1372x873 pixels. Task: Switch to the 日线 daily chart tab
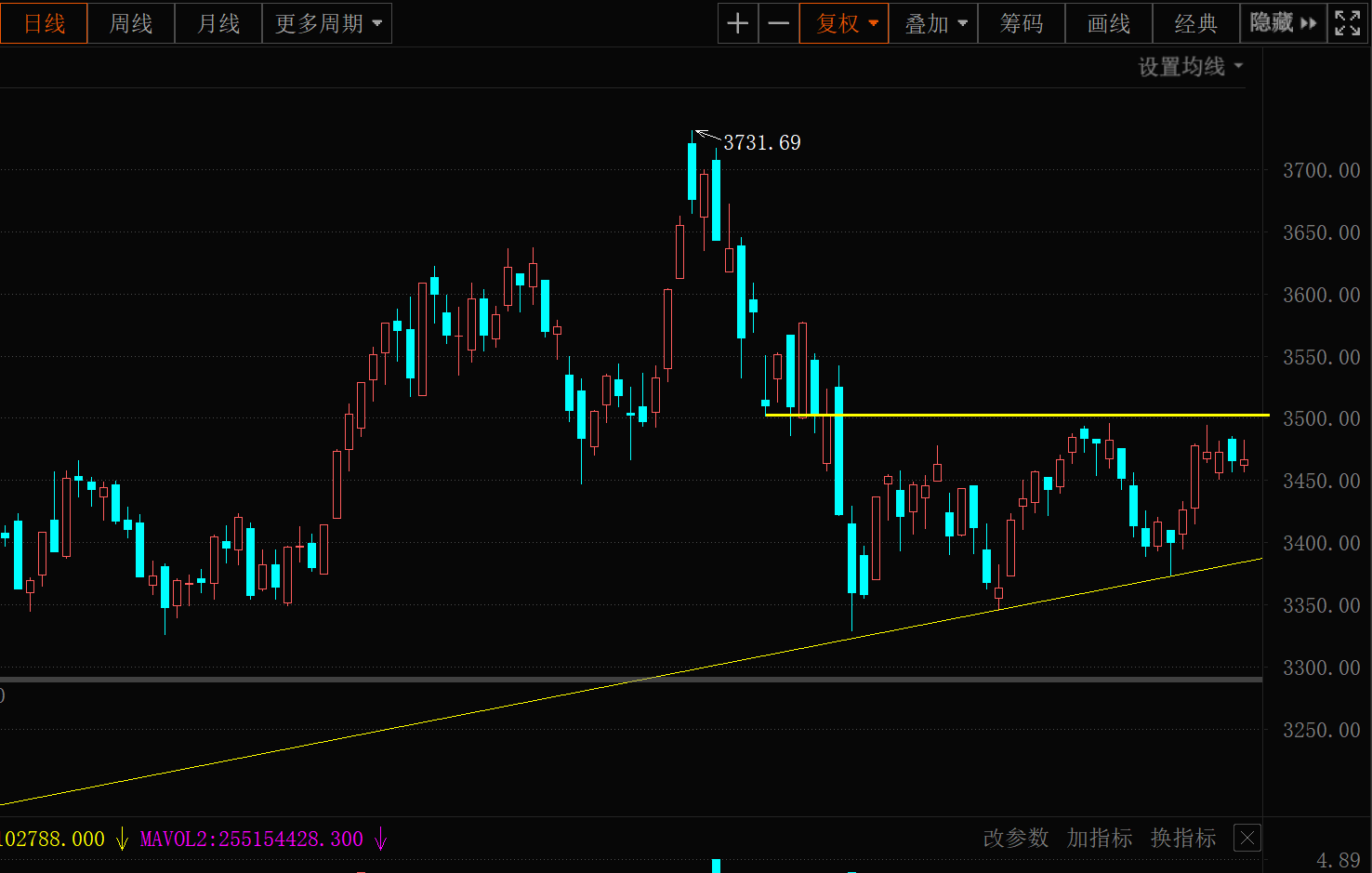[44, 23]
